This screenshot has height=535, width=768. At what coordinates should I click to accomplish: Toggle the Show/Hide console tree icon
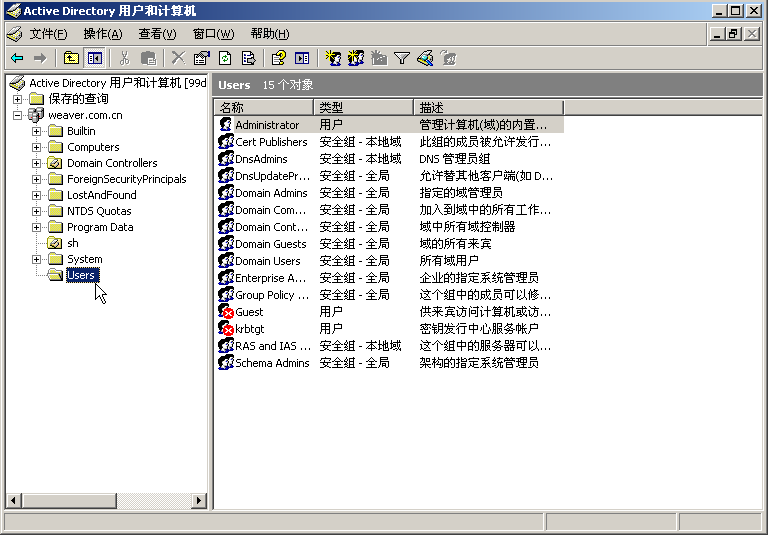pyautogui.click(x=94, y=58)
